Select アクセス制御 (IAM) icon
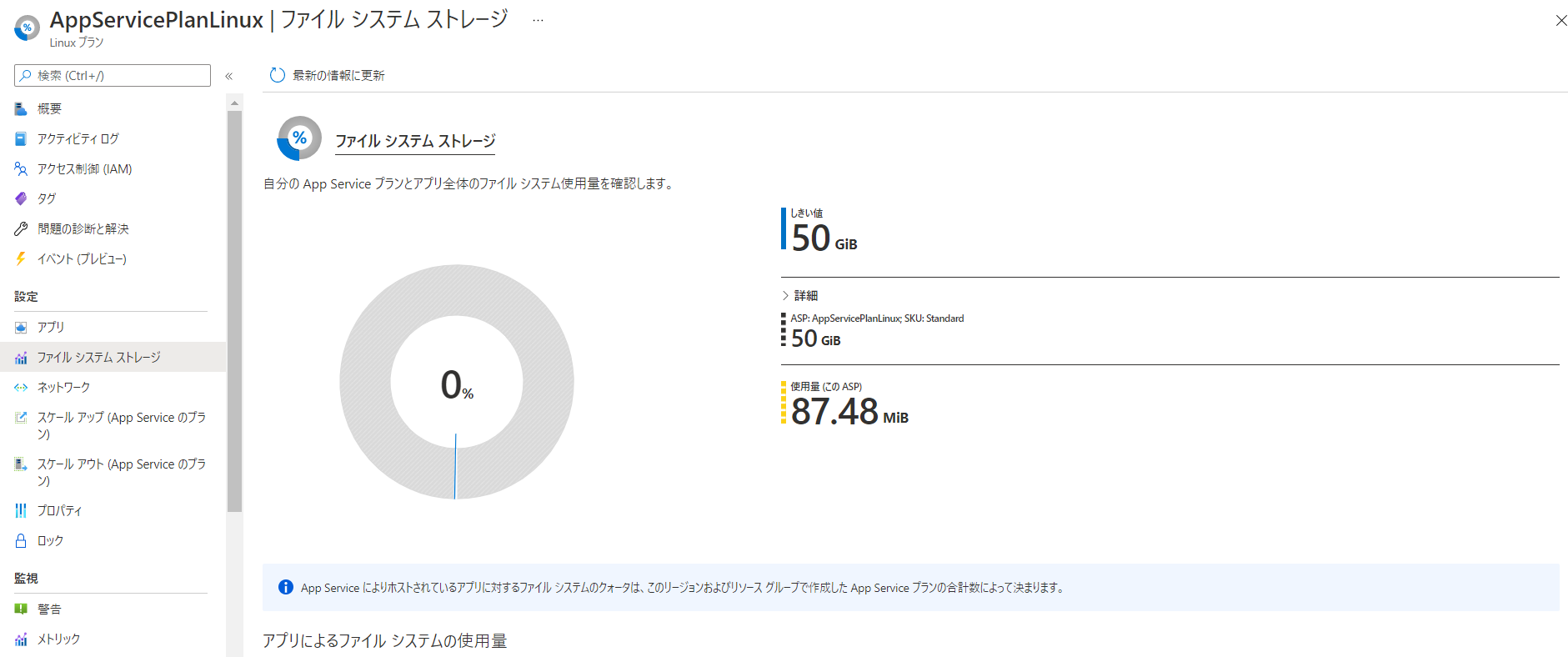The image size is (1568, 657). point(21,168)
